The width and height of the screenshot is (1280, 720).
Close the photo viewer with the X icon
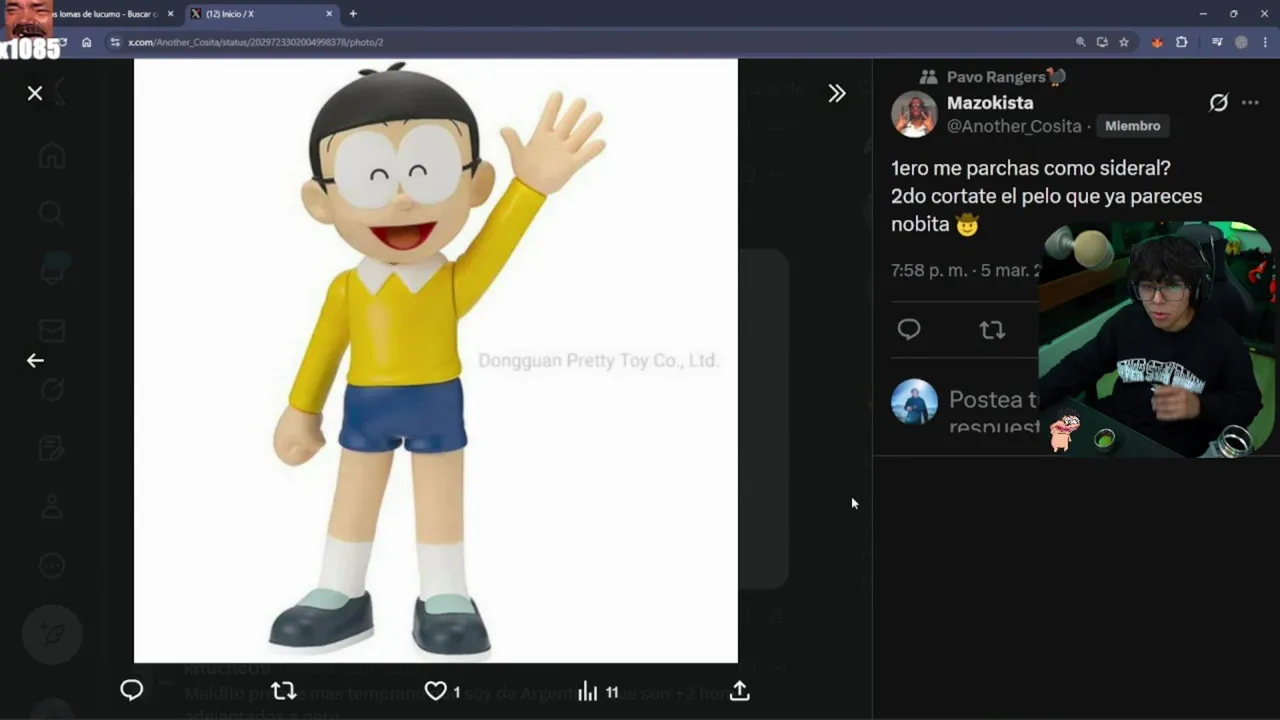[x=35, y=93]
